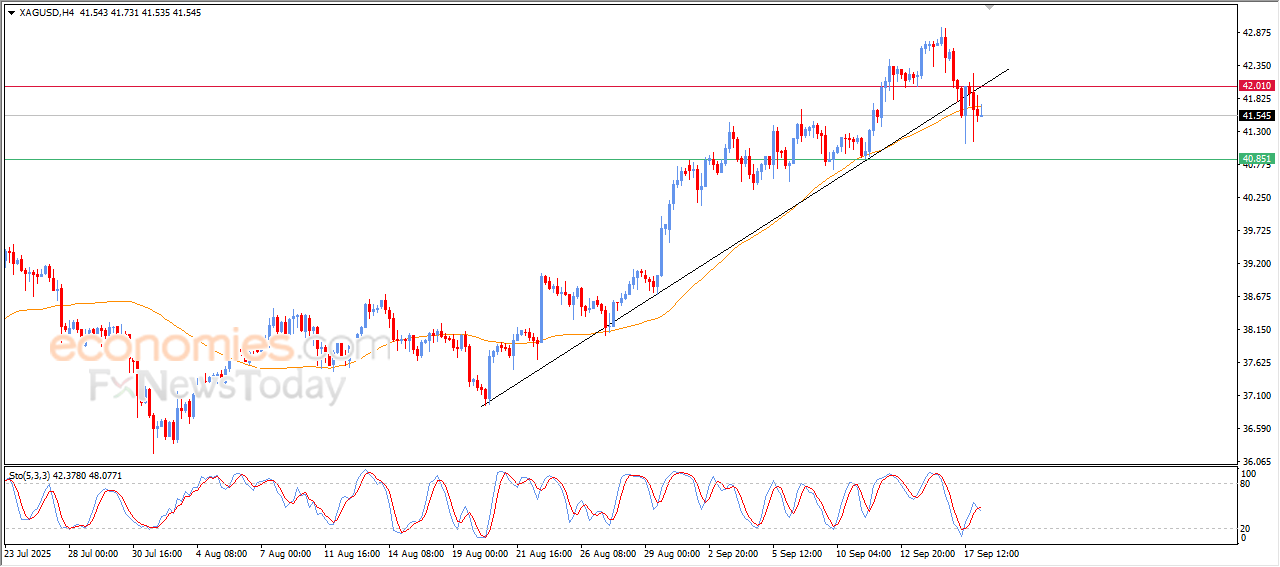
Task: Click the 37.625 price axis value
Action: 1256,363
